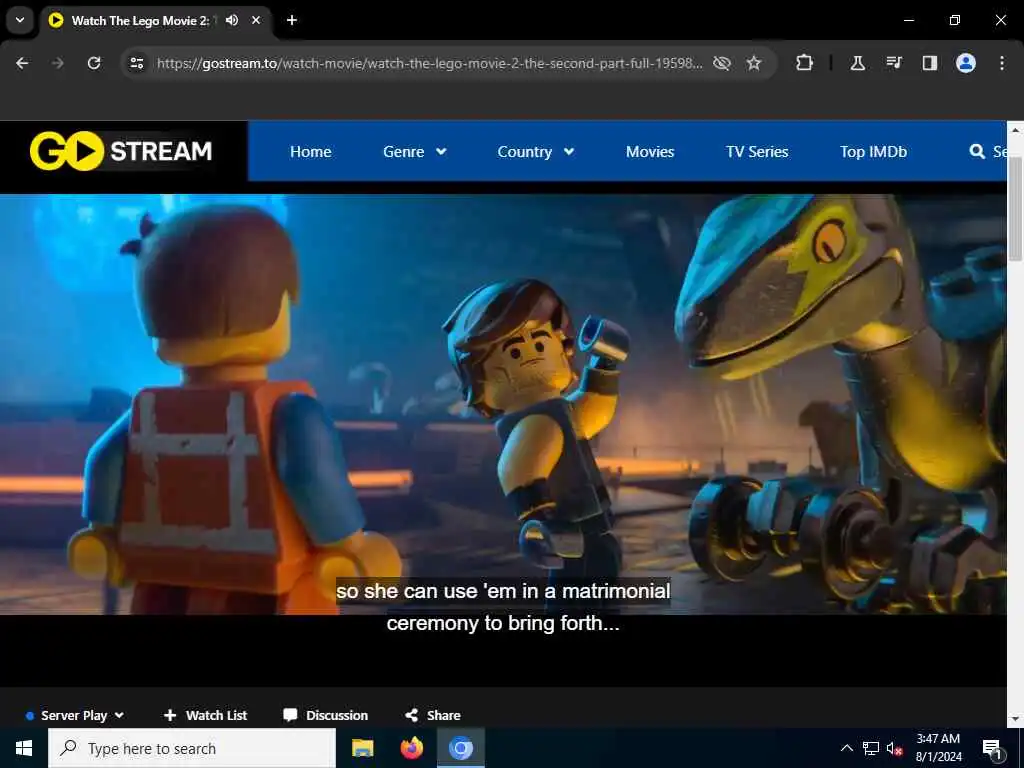Open the site search magnifier icon
Viewport: 1024px width, 768px height.
click(977, 152)
